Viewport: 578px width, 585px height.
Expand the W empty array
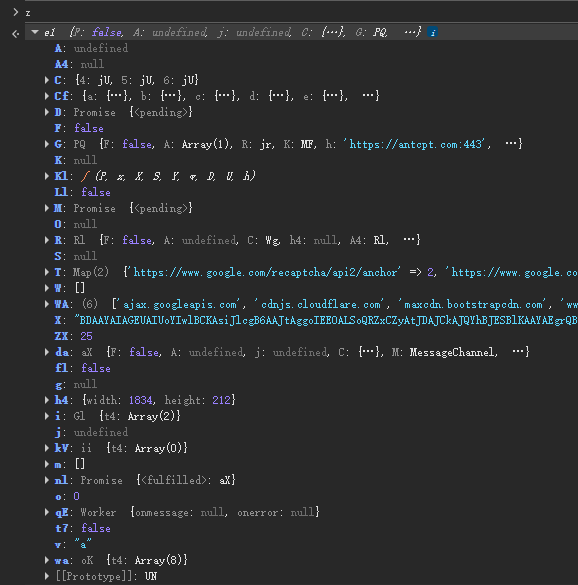47,288
